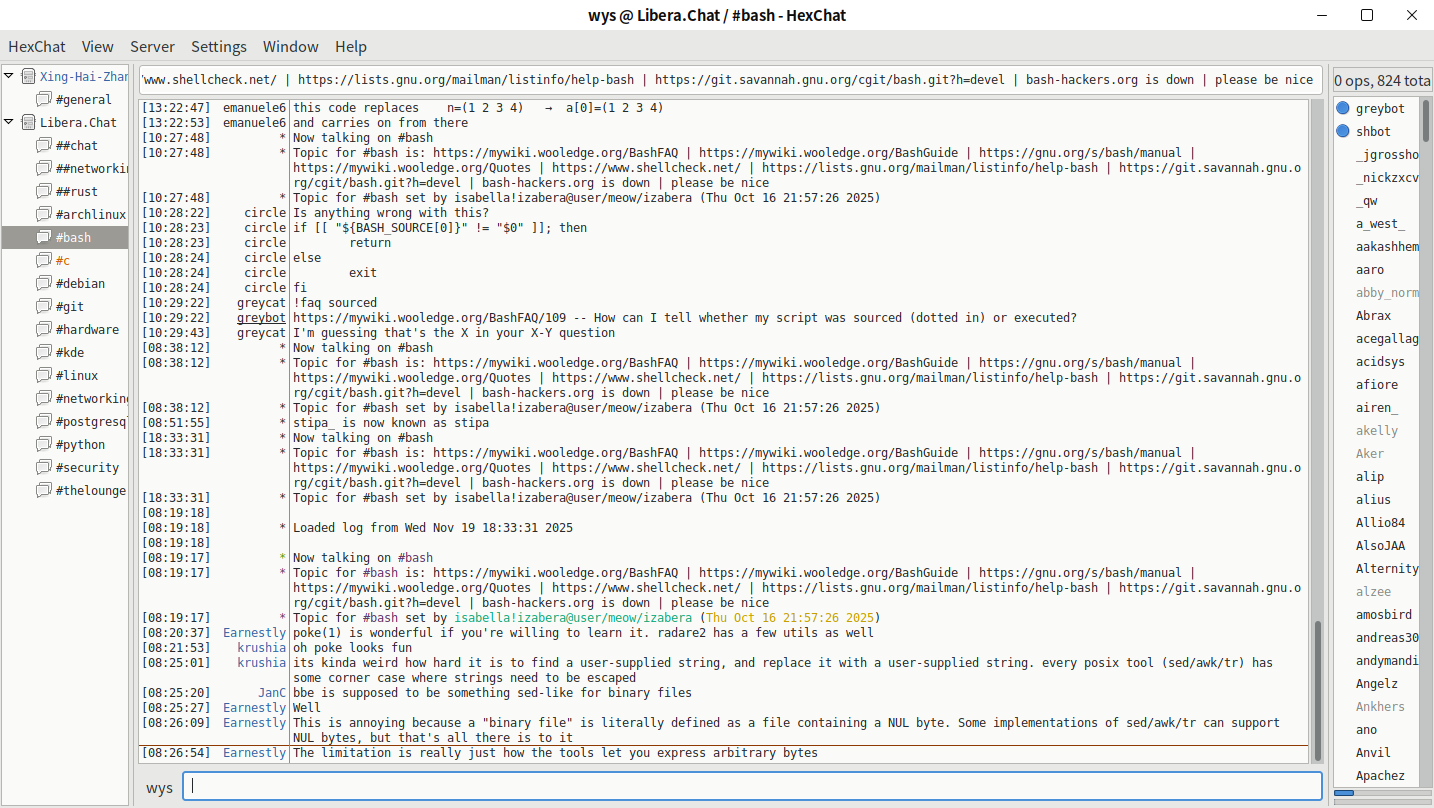Switch to the #debian channel
The image size is (1434, 808).
80,283
